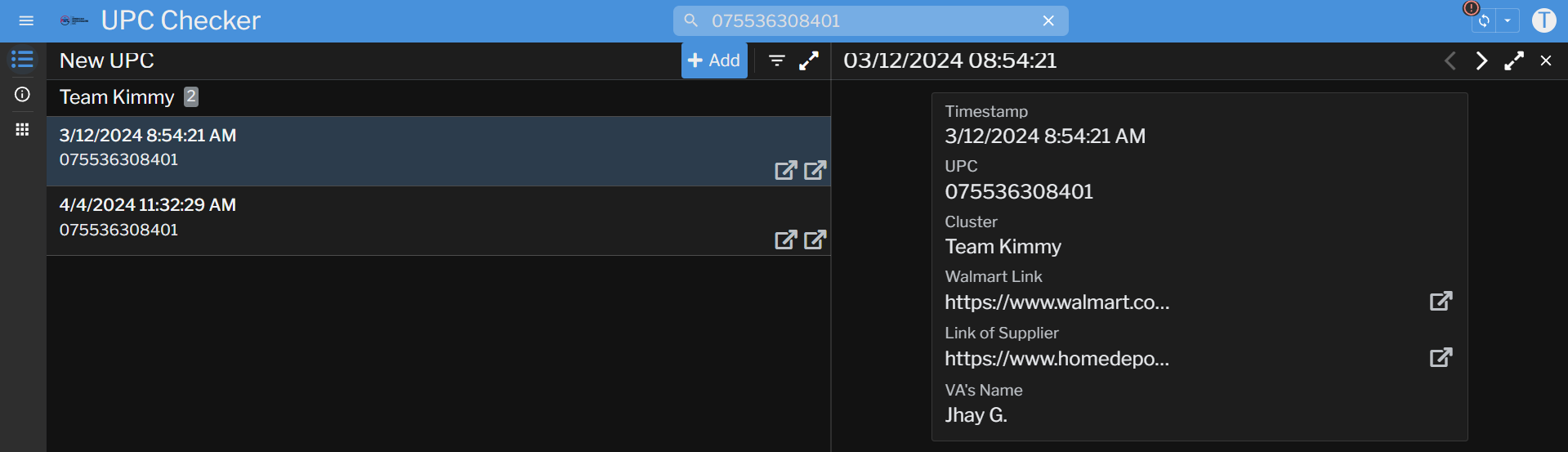Collapse the Team Kimmy group header
Screen dimensions: 1568x452
pyautogui.click(x=117, y=97)
